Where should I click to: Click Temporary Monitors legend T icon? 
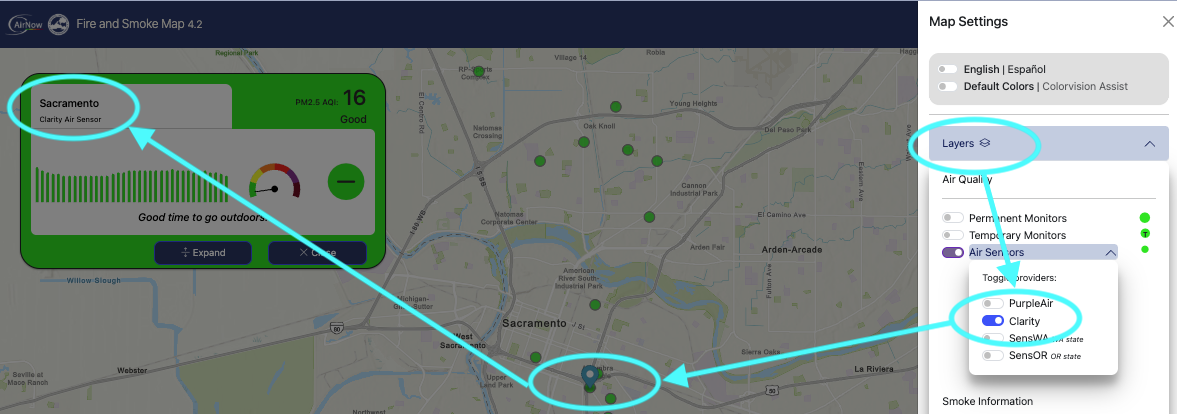pyautogui.click(x=1145, y=234)
